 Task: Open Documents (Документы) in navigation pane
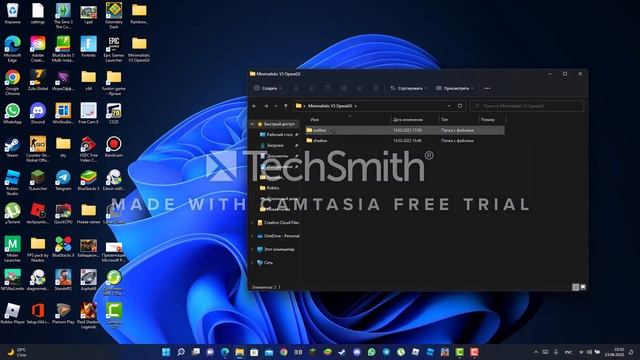(x=277, y=156)
